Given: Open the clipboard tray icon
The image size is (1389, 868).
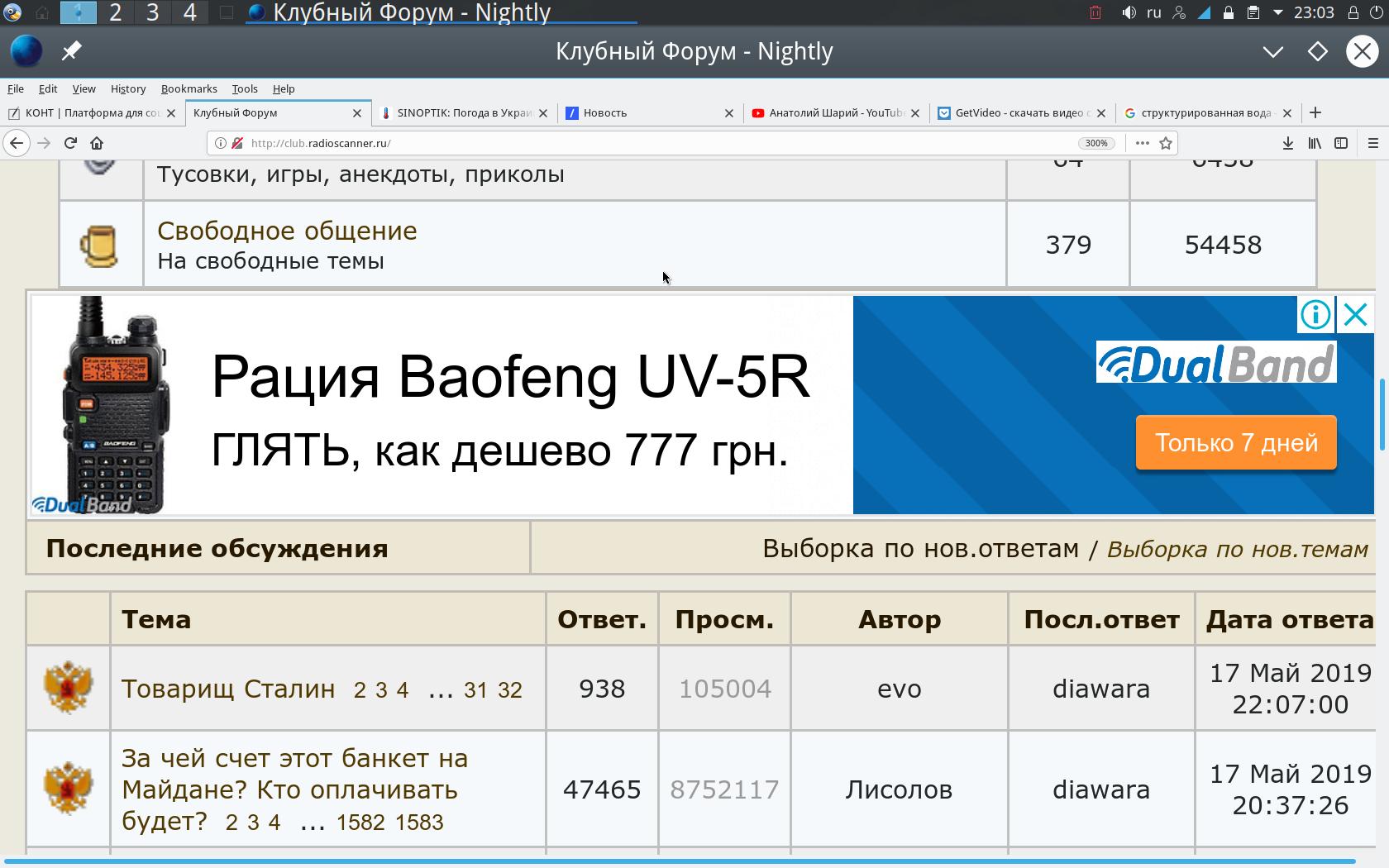Looking at the screenshot, I should 1253,12.
